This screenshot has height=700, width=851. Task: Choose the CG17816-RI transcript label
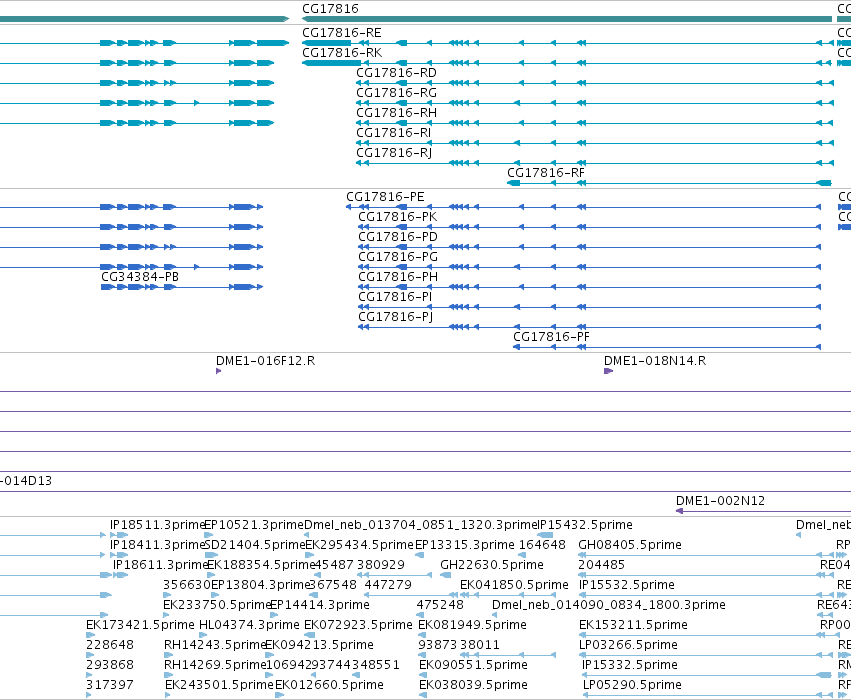click(x=393, y=133)
